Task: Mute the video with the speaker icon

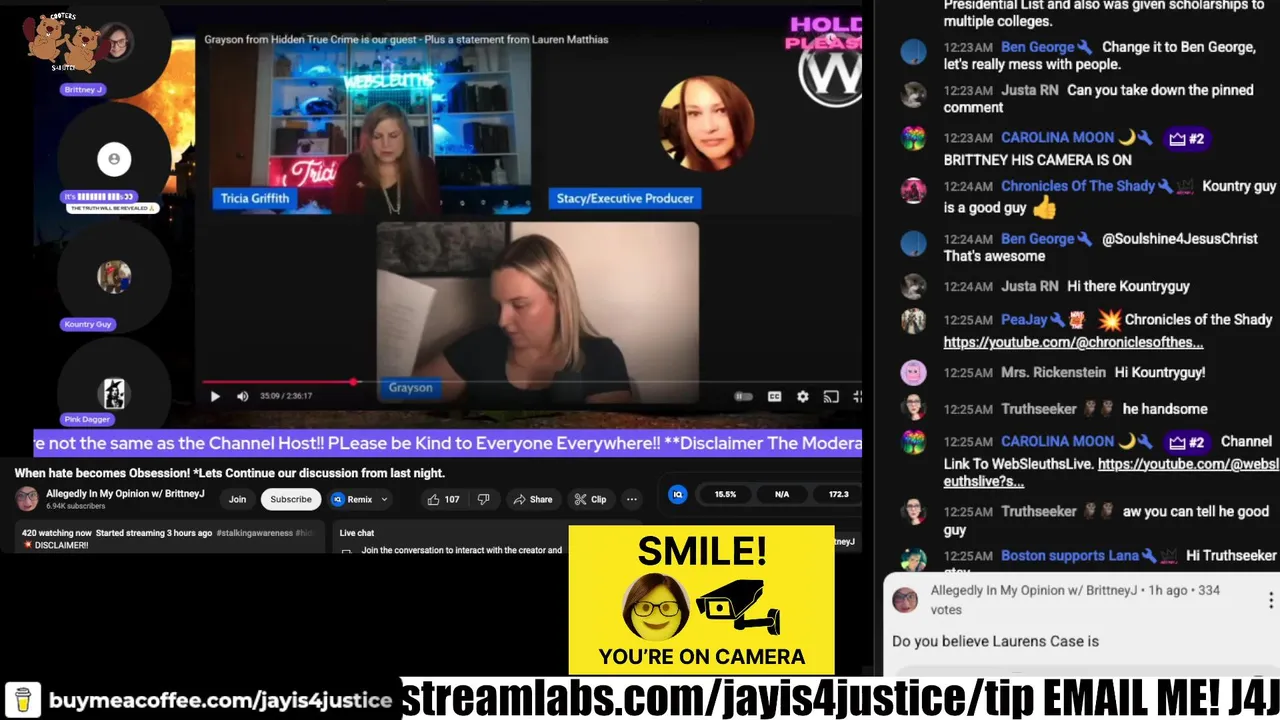Action: pyautogui.click(x=242, y=396)
